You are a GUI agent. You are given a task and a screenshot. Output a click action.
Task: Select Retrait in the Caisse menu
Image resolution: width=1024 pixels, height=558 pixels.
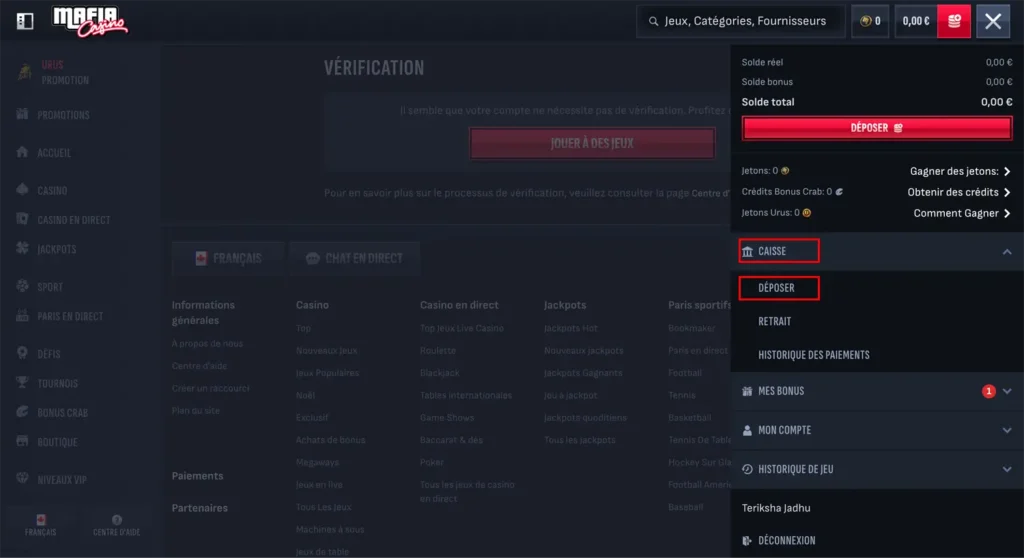tap(775, 321)
